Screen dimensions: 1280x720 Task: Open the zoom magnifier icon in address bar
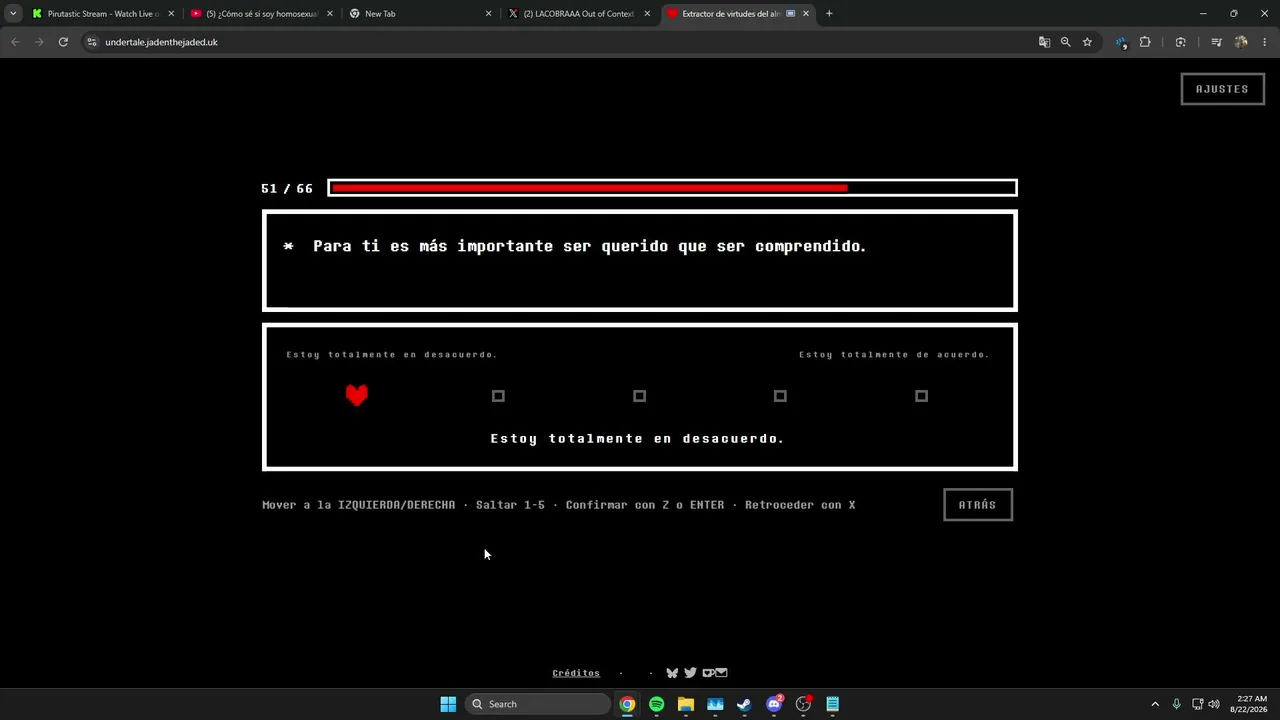pyautogui.click(x=1066, y=42)
